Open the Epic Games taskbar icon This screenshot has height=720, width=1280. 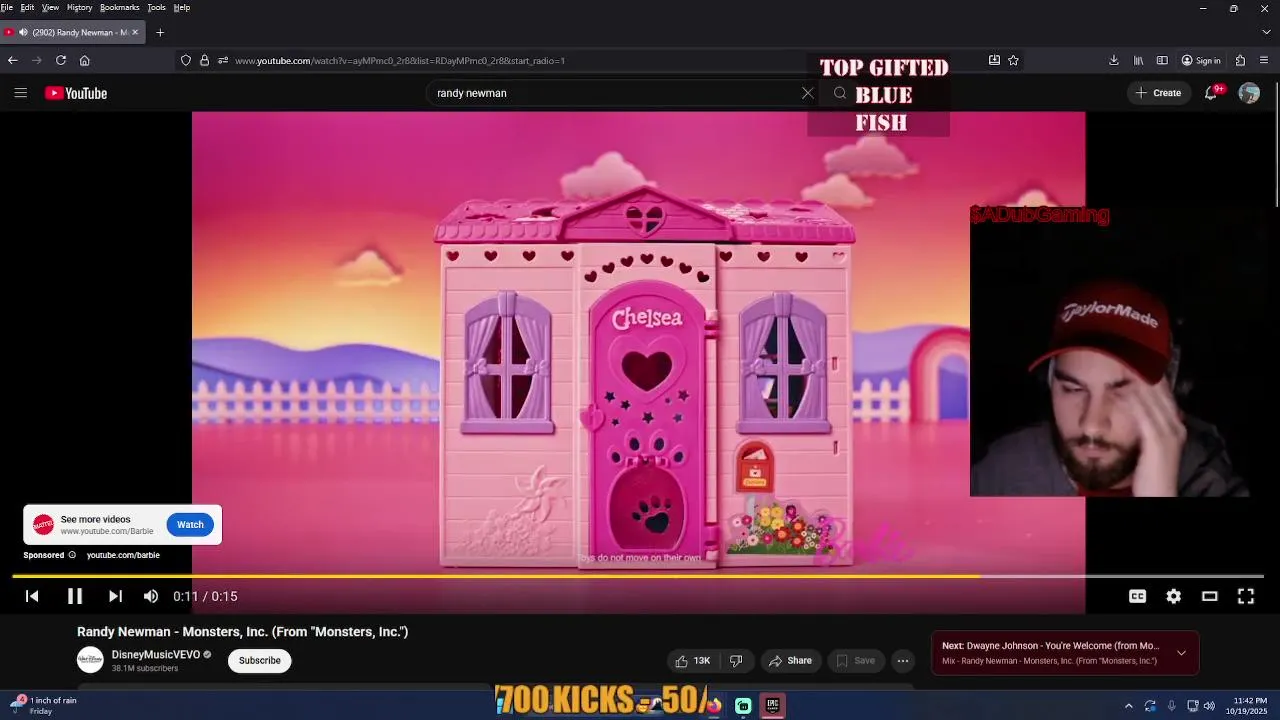click(772, 706)
